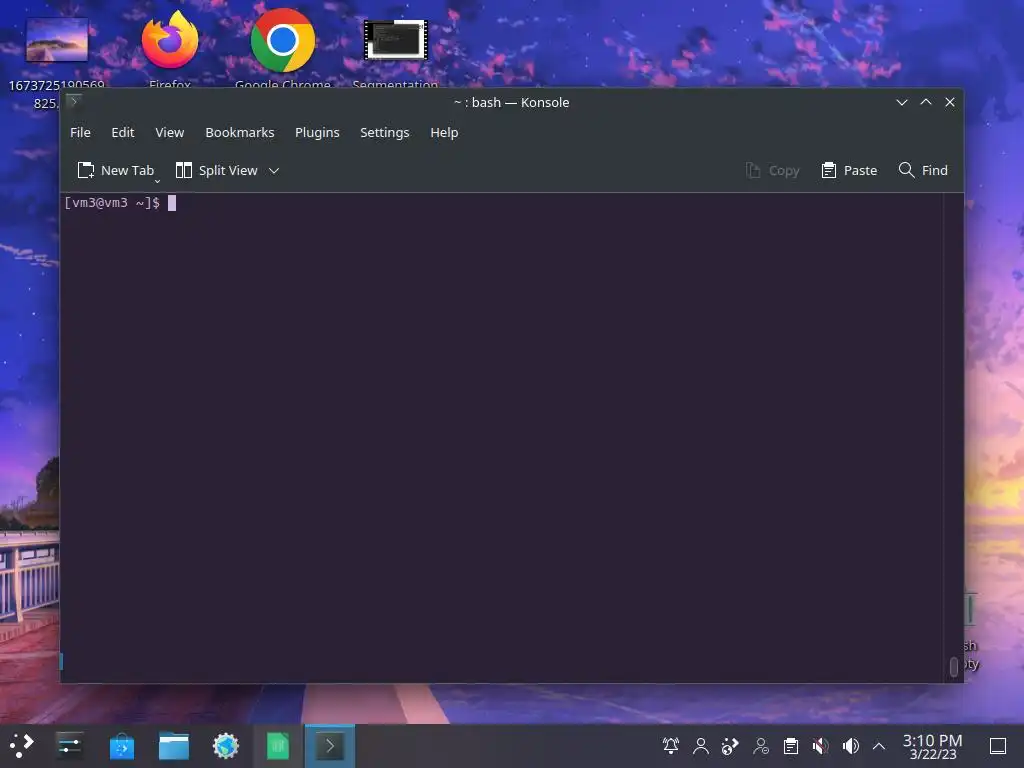Open the green spreadsheet app taskbar icon
The height and width of the screenshot is (768, 1024).
click(278, 746)
